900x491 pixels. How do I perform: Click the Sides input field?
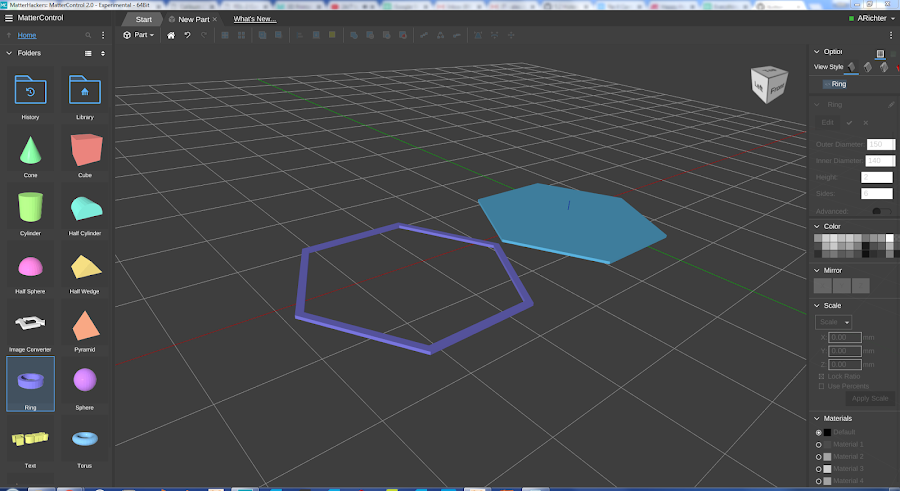click(x=876, y=194)
